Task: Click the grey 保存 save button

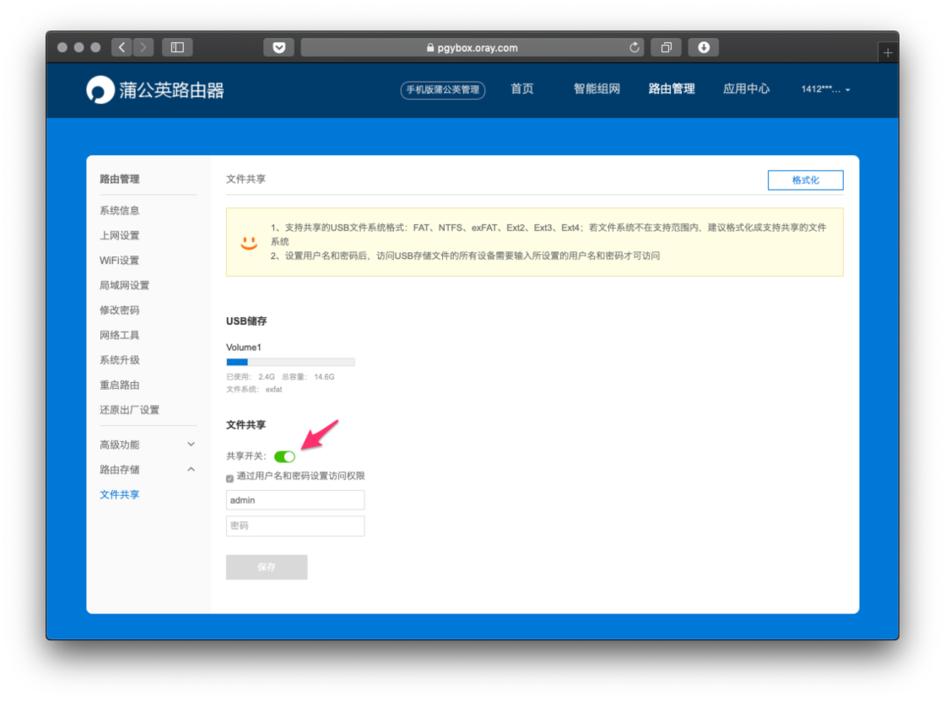Action: 266,567
